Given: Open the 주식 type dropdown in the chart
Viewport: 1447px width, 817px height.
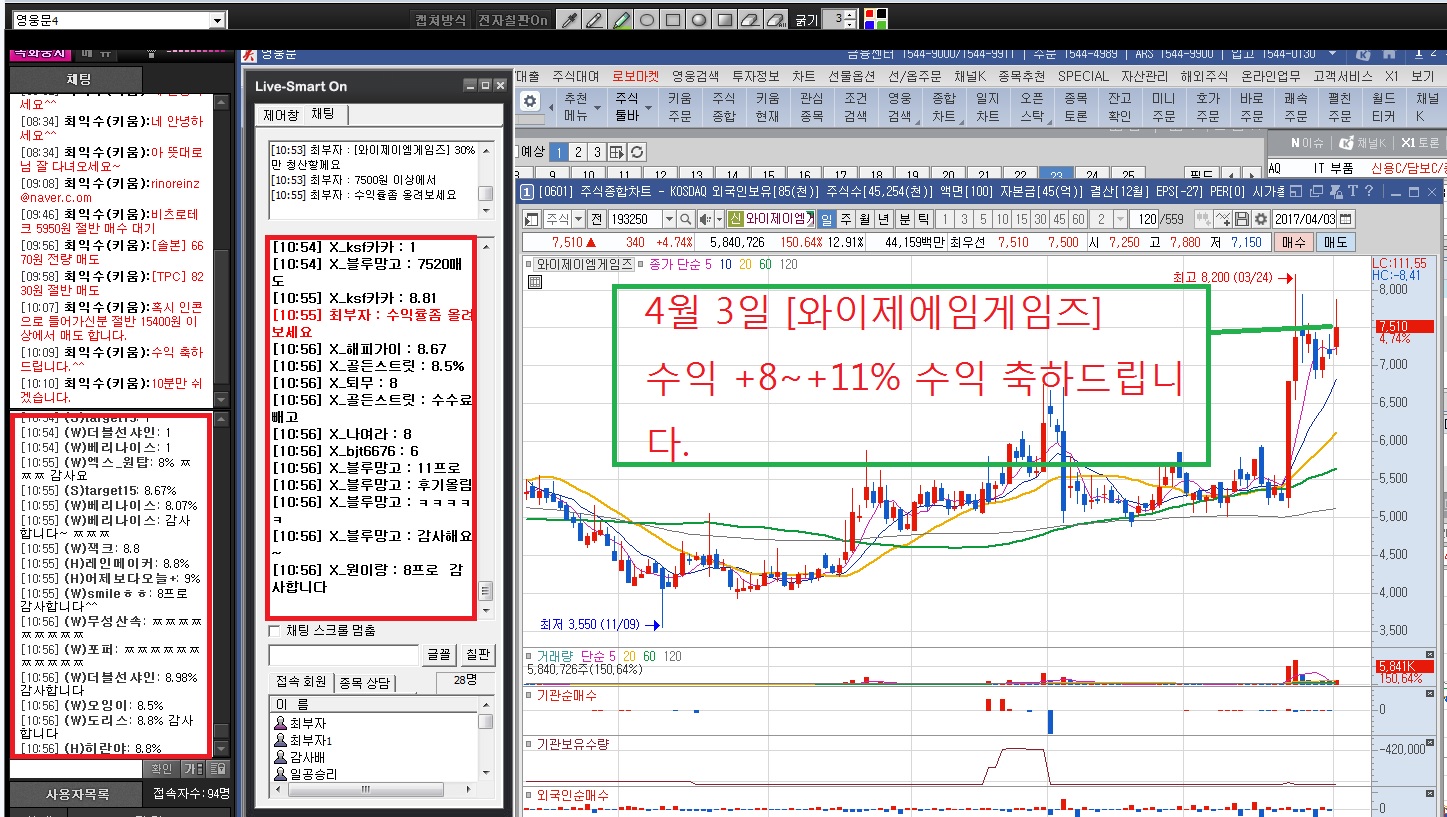Looking at the screenshot, I should [579, 219].
